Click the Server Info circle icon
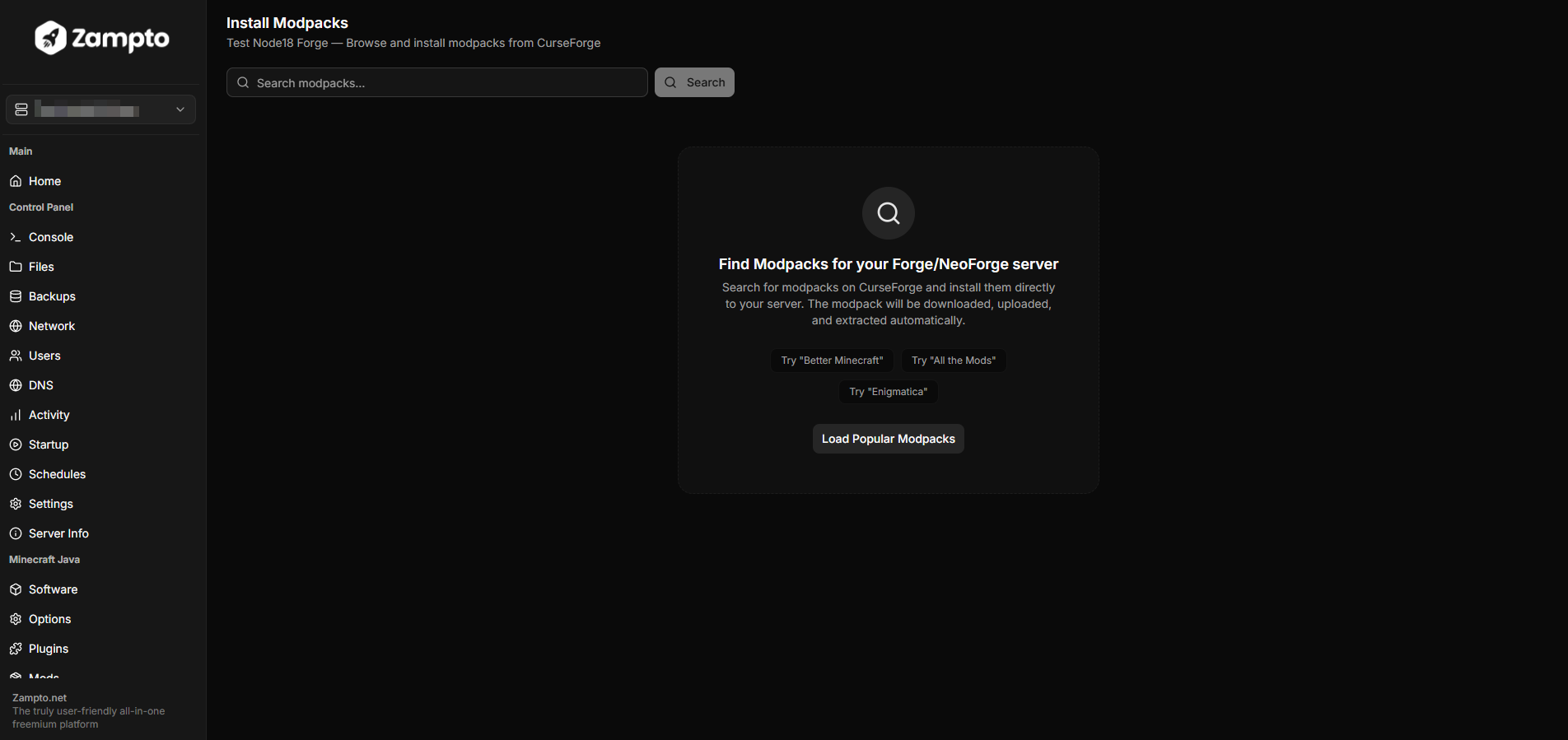1568x740 pixels. tap(16, 533)
